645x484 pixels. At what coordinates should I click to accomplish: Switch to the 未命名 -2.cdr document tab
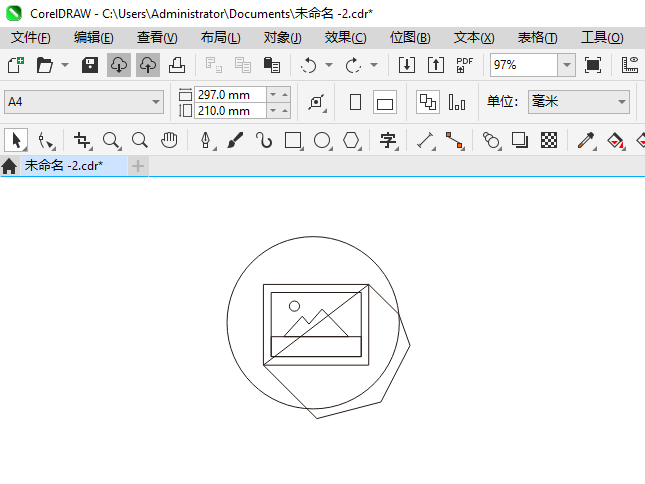(x=74, y=166)
